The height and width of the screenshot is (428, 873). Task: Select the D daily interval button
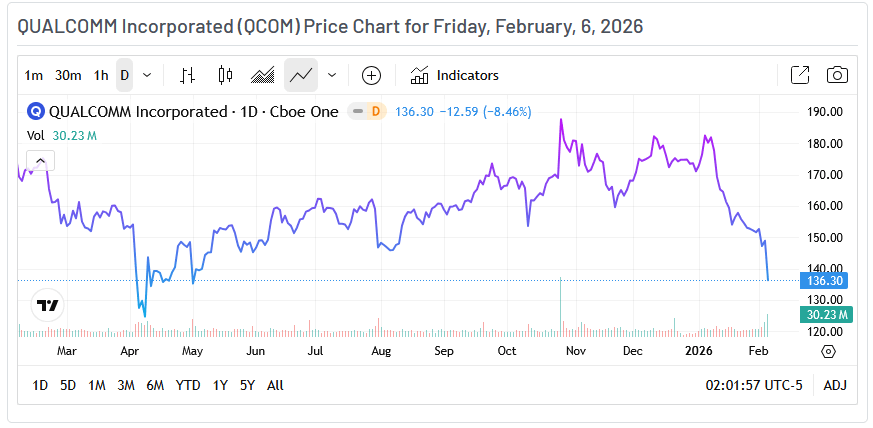point(125,75)
